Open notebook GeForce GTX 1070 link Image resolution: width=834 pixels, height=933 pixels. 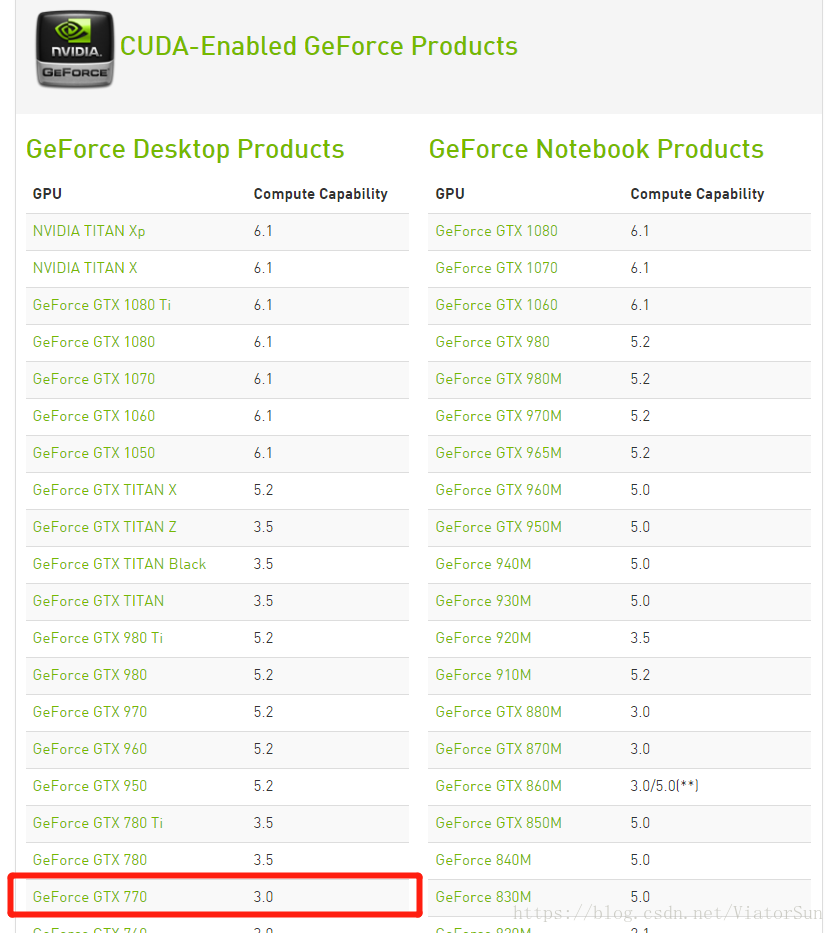pos(497,268)
